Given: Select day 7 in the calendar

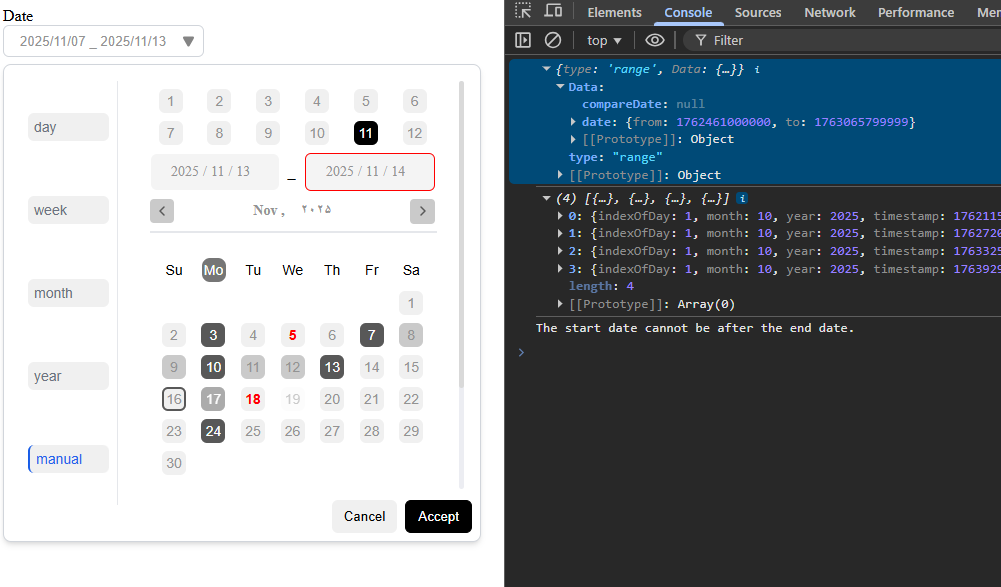Looking at the screenshot, I should pos(372,335).
